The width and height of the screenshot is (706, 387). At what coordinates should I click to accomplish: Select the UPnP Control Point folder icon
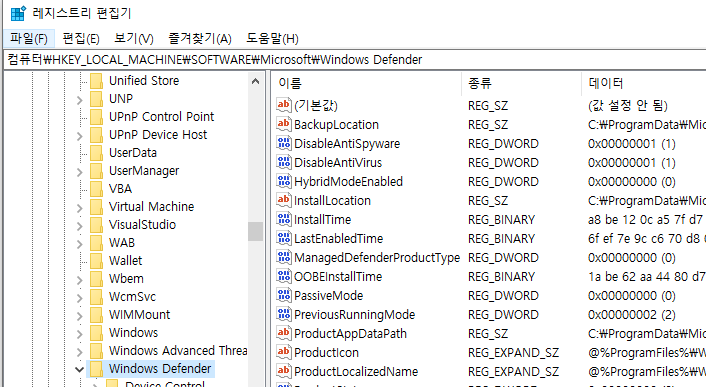96,117
